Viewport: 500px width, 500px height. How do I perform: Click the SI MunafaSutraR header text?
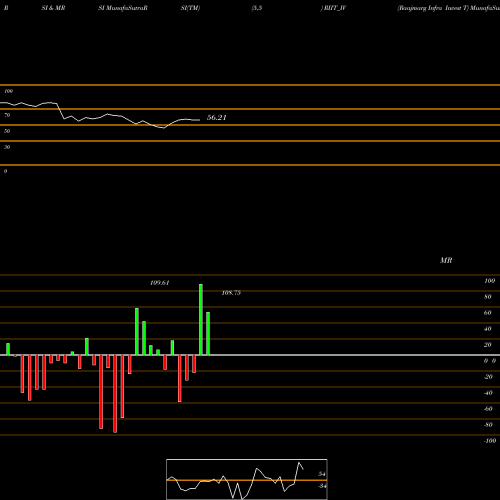[123, 8]
